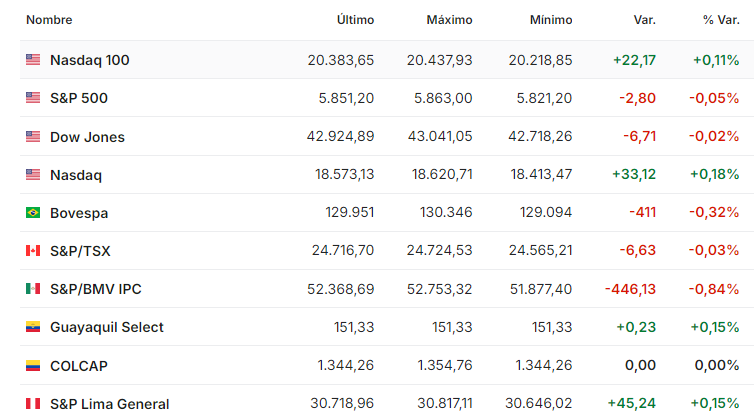
Task: Click the US flag in the Nasdaq row
Action: tap(33, 175)
